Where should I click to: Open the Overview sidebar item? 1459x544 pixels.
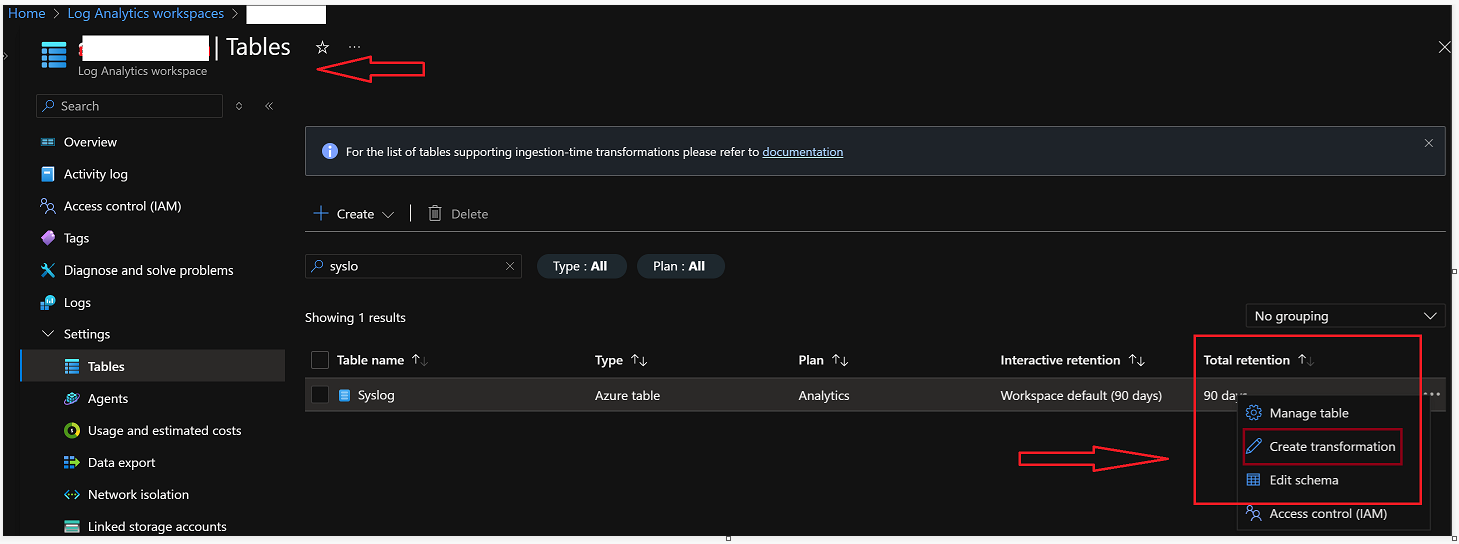(x=90, y=142)
